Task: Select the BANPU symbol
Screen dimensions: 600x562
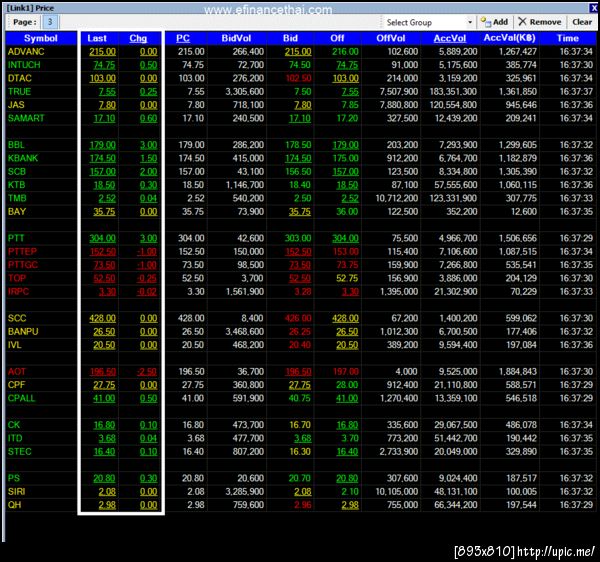Action: click(23, 332)
